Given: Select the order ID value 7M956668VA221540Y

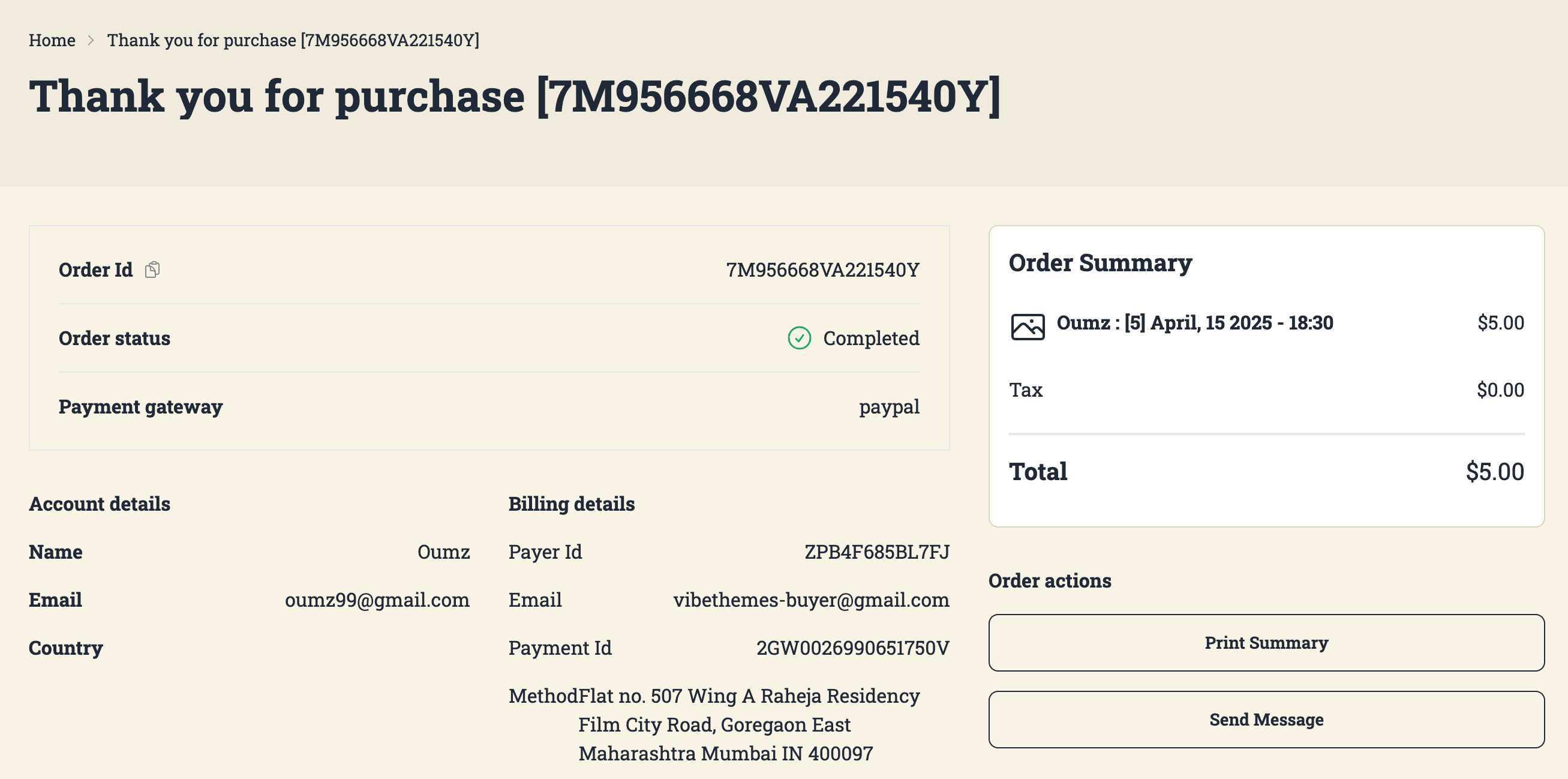Looking at the screenshot, I should [822, 270].
